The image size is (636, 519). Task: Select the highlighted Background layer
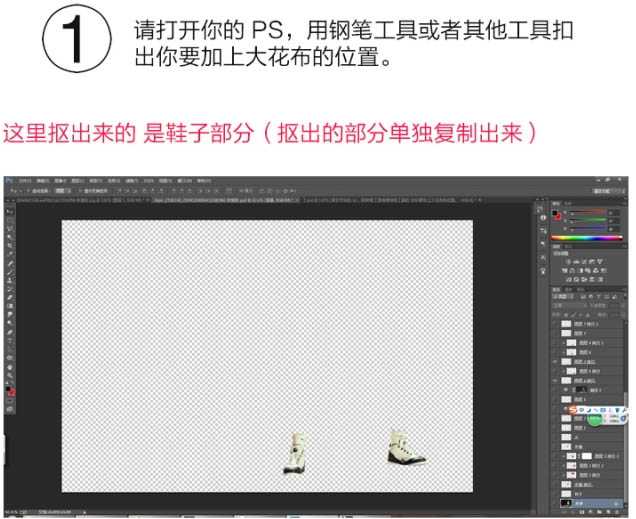592,503
